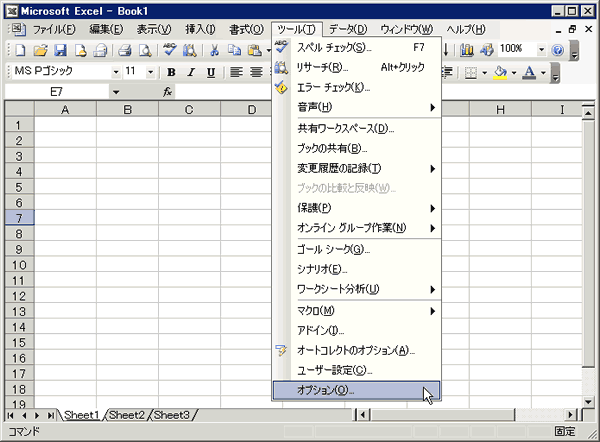Click the Research toolbar icon
The image size is (600, 442).
click(189, 50)
